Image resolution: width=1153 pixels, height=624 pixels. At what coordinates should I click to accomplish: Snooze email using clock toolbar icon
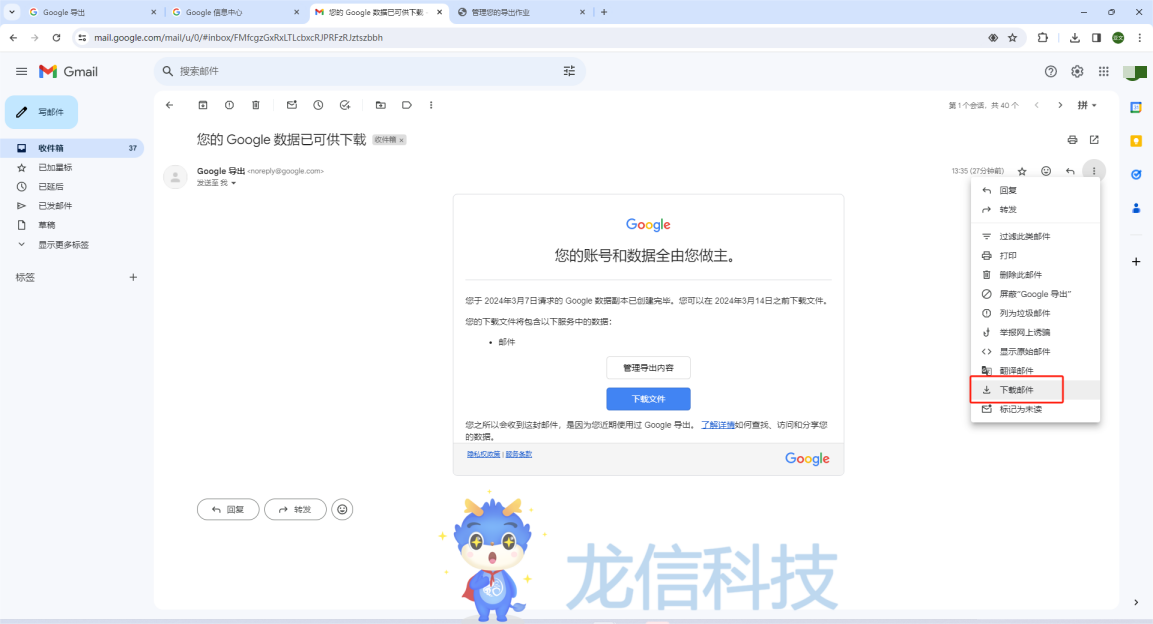pyautogui.click(x=318, y=105)
